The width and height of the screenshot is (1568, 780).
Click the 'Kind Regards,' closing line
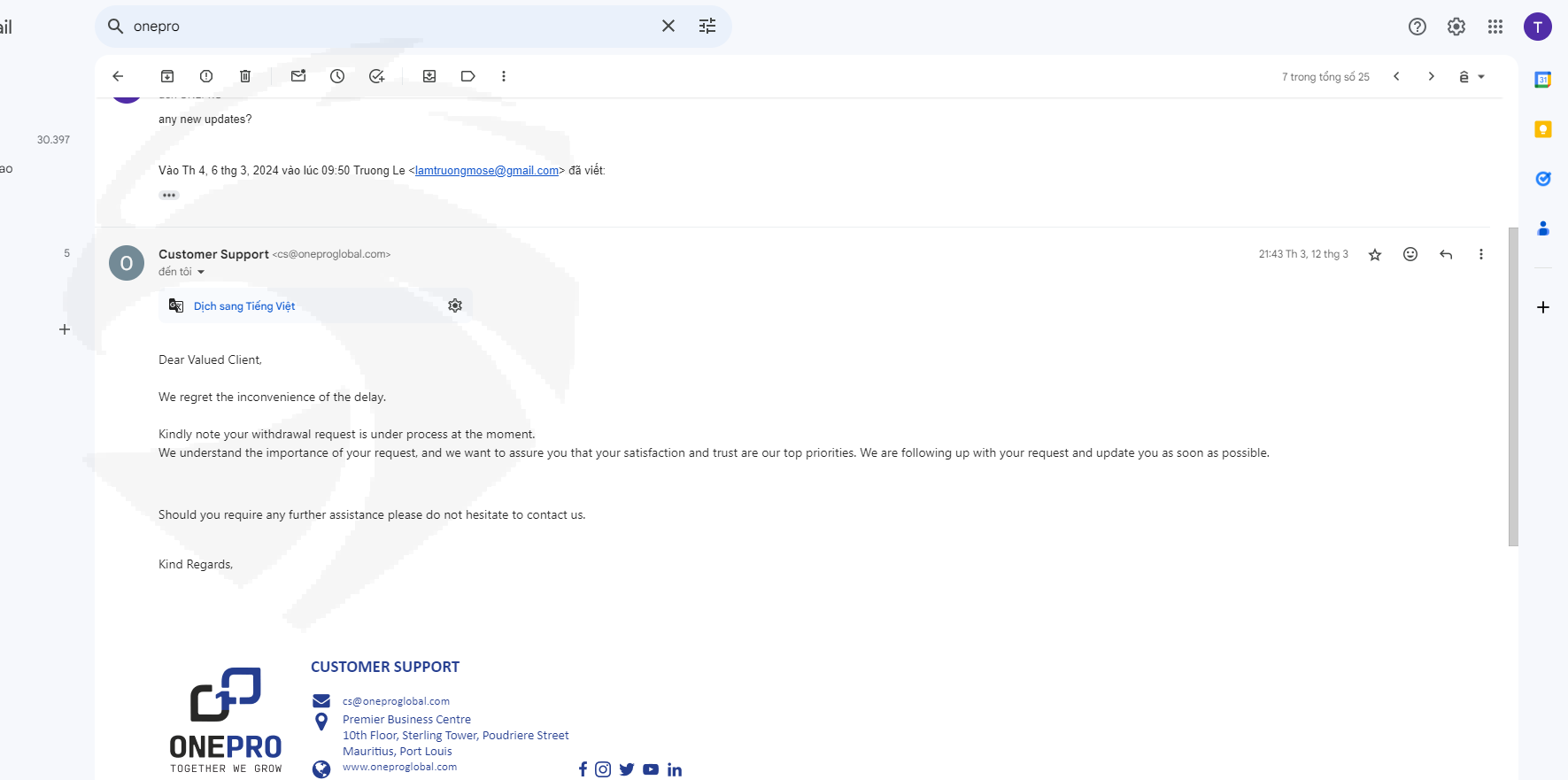[x=196, y=565]
